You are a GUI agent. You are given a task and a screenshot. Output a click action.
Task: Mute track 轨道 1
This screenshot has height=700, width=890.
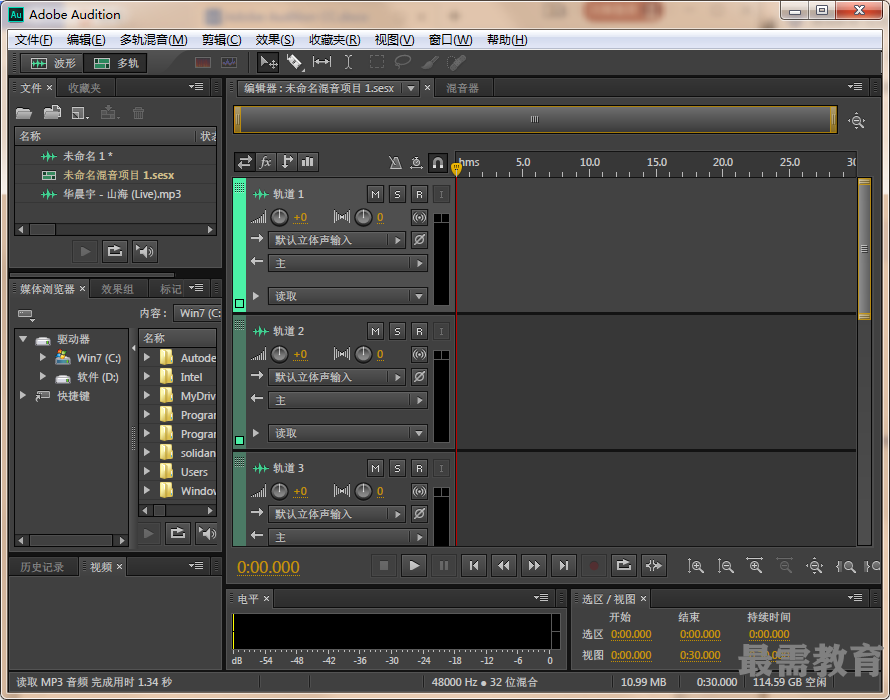375,194
